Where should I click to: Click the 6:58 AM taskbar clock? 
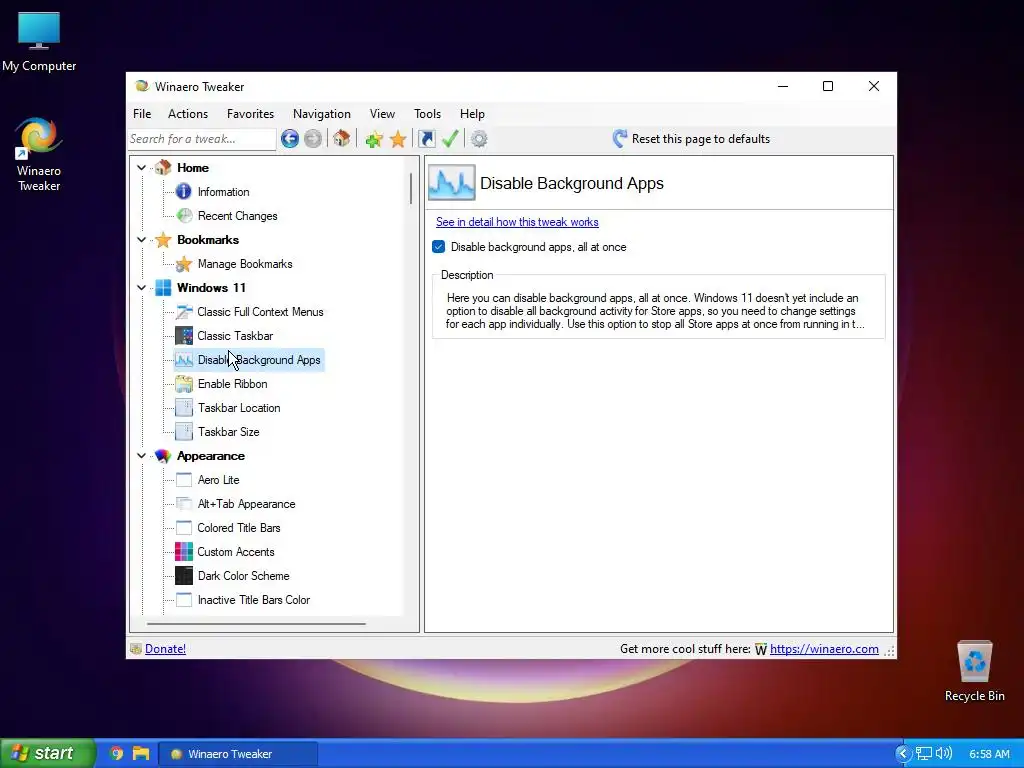(989, 754)
